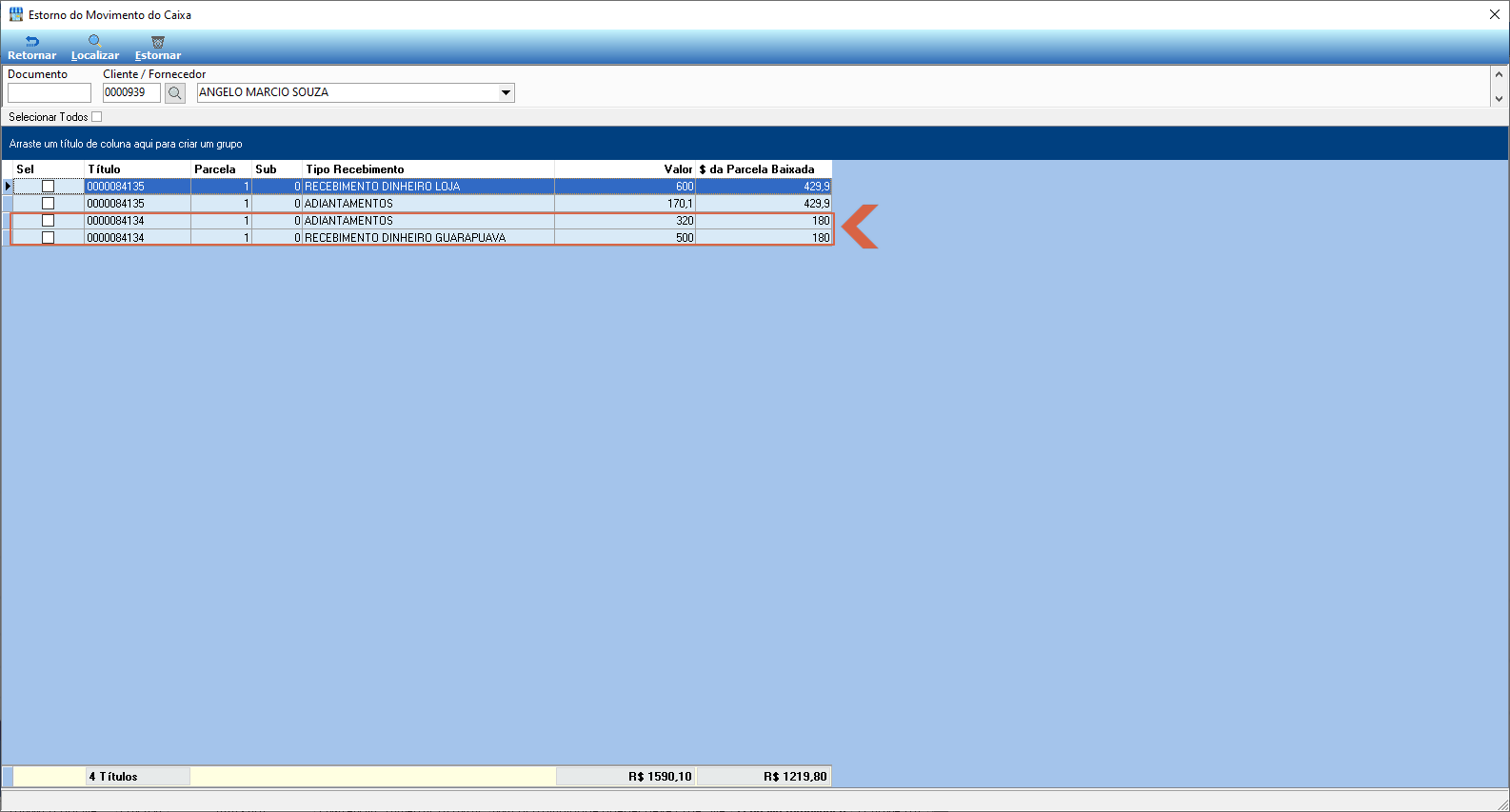Check Sel box for RECEBIMENTO DINHEIRO LOJA row
Viewport: 1510px width, 812px height.
point(48,187)
